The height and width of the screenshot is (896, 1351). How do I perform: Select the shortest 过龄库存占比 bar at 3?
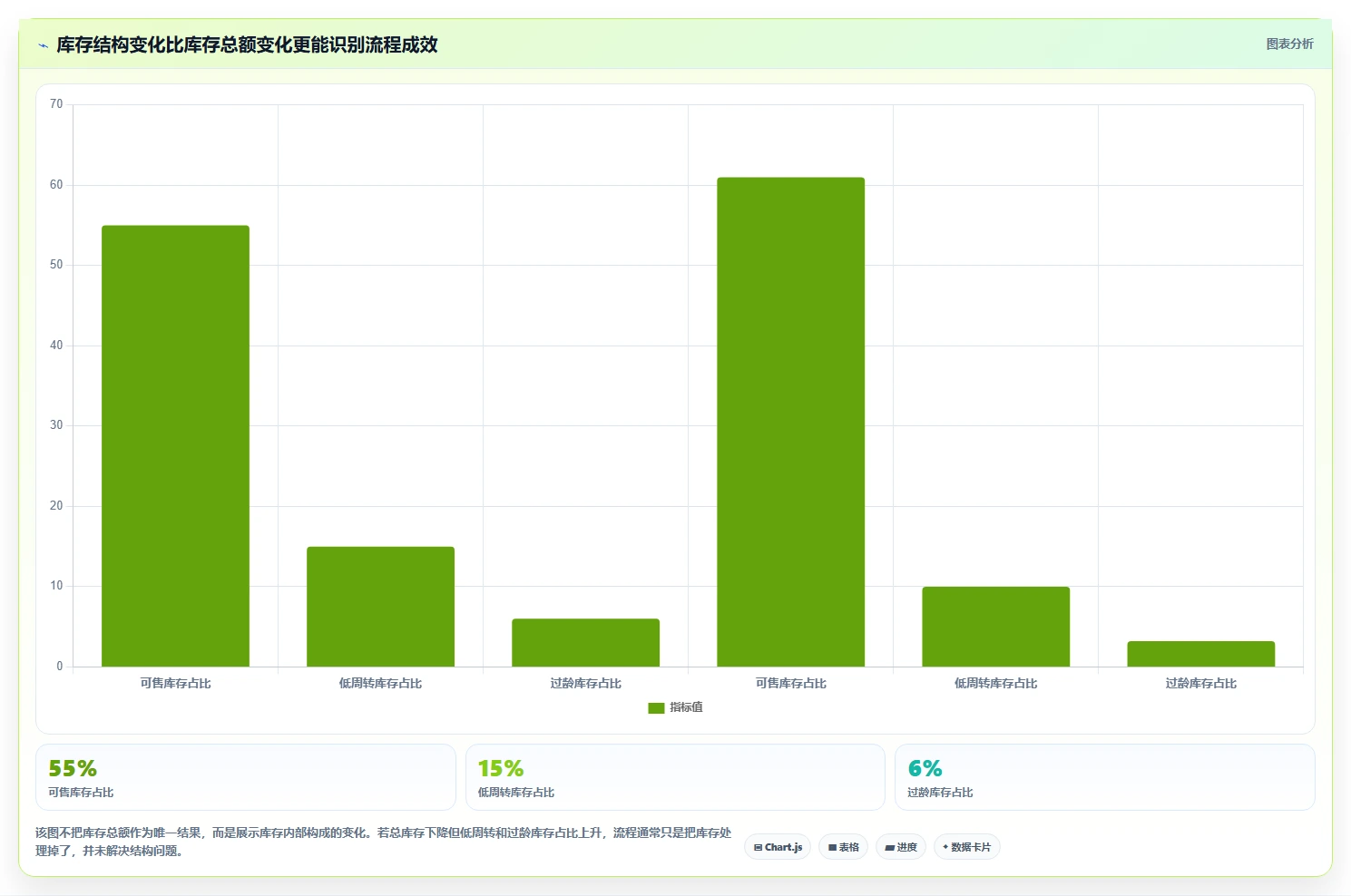1200,654
